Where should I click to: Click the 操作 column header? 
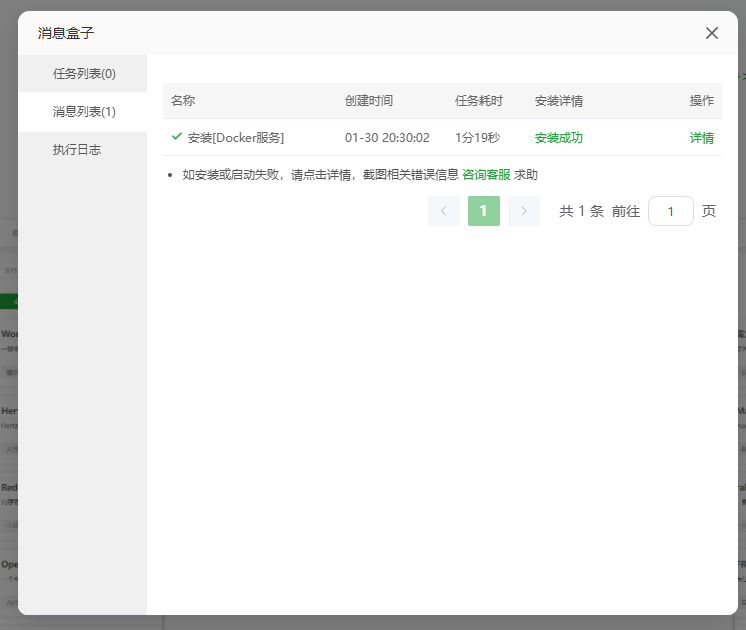(701, 101)
